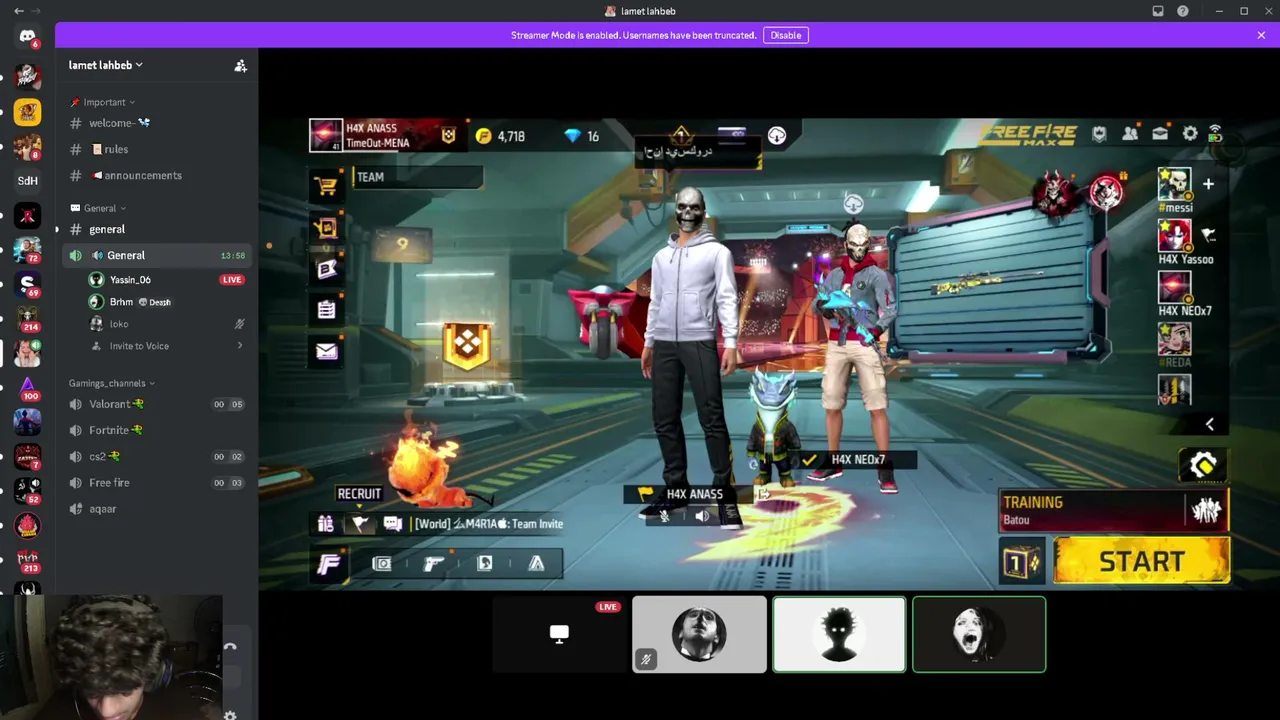Add a friend with the plus icon
This screenshot has width=1280, height=720.
tap(1208, 184)
